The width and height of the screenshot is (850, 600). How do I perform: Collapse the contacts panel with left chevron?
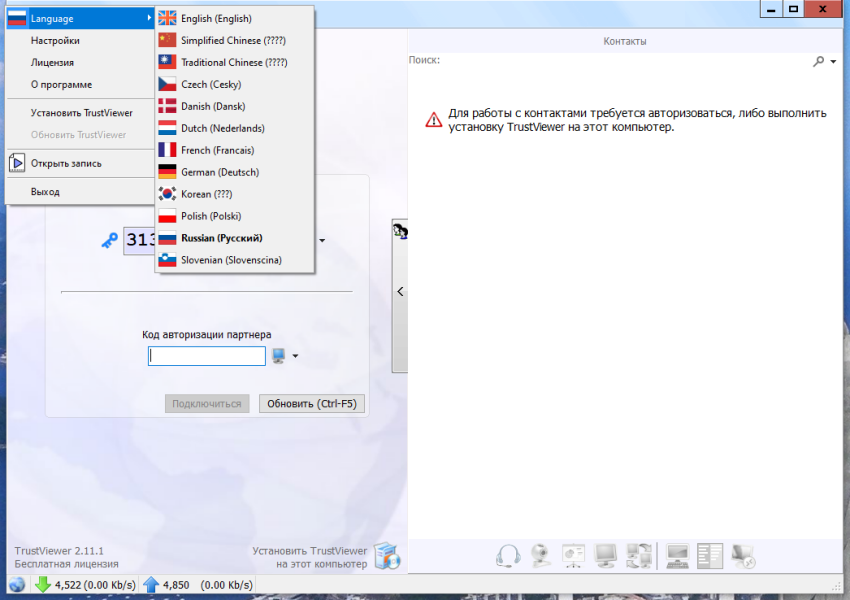(400, 292)
